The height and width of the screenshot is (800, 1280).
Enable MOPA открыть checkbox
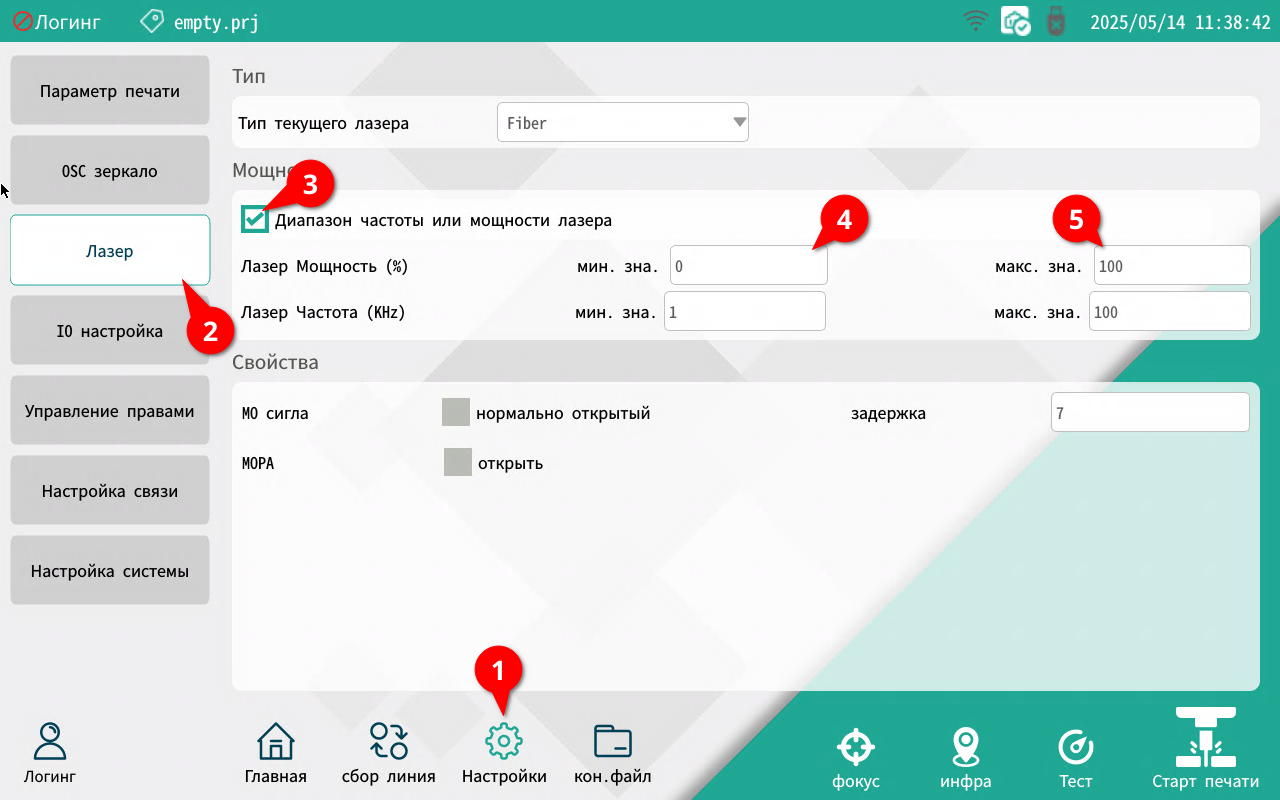click(x=457, y=462)
